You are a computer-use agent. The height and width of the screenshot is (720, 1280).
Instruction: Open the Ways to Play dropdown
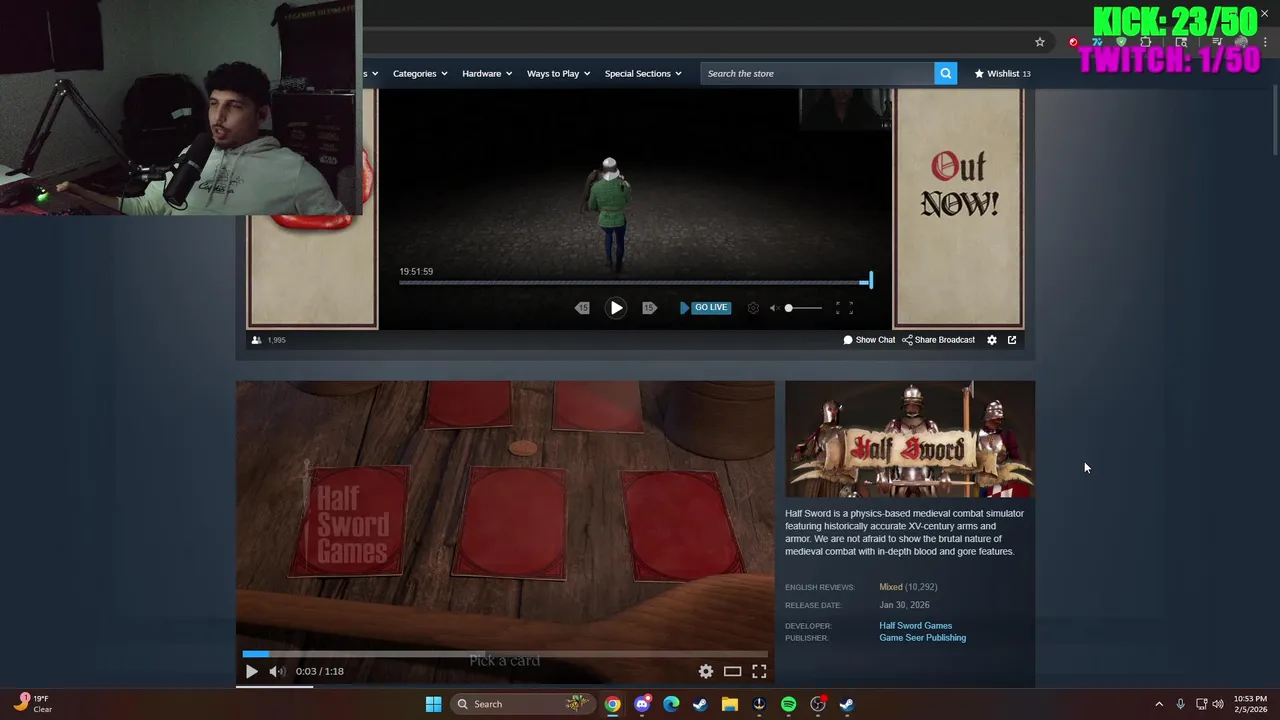558,73
